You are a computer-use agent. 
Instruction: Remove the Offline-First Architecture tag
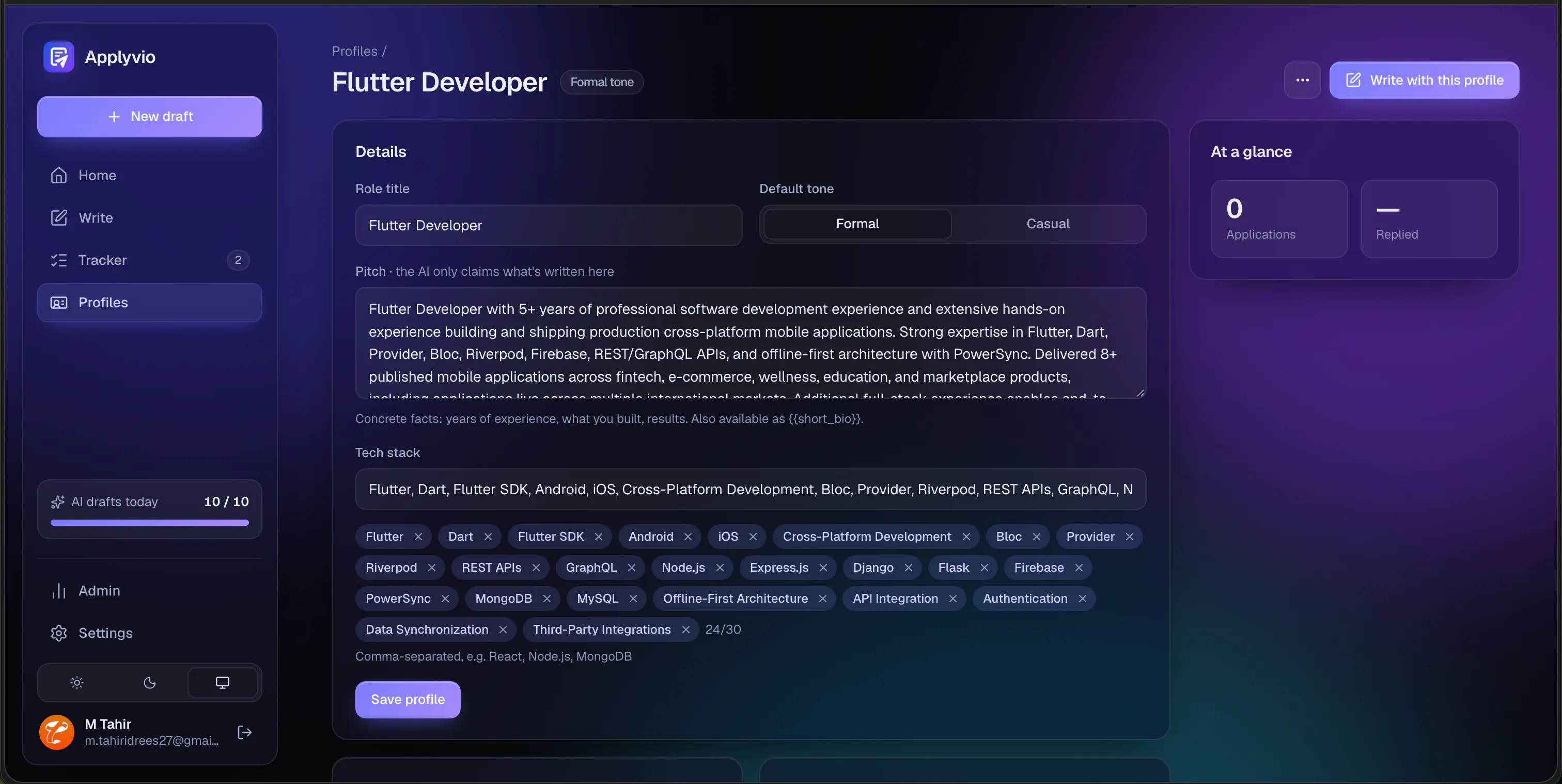[x=823, y=599]
